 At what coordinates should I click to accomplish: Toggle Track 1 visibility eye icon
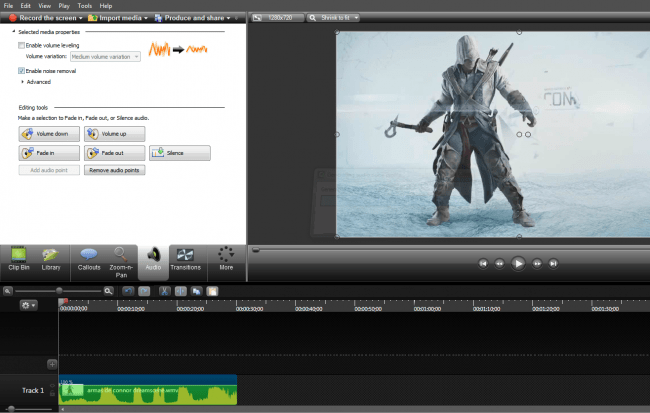[x=52, y=386]
